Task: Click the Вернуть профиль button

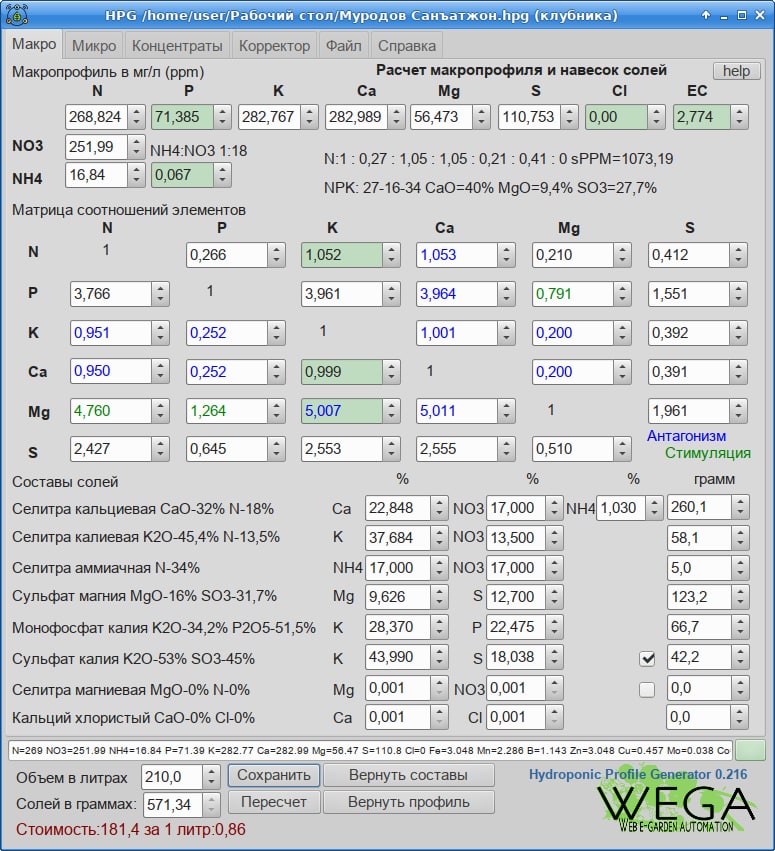Action: click(408, 802)
